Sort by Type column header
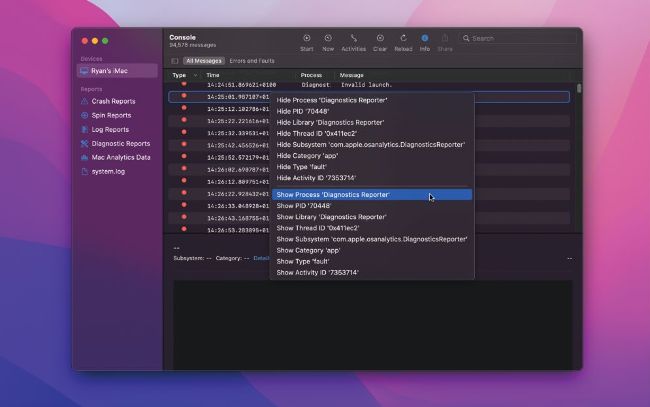This screenshot has width=650, height=407. point(179,75)
